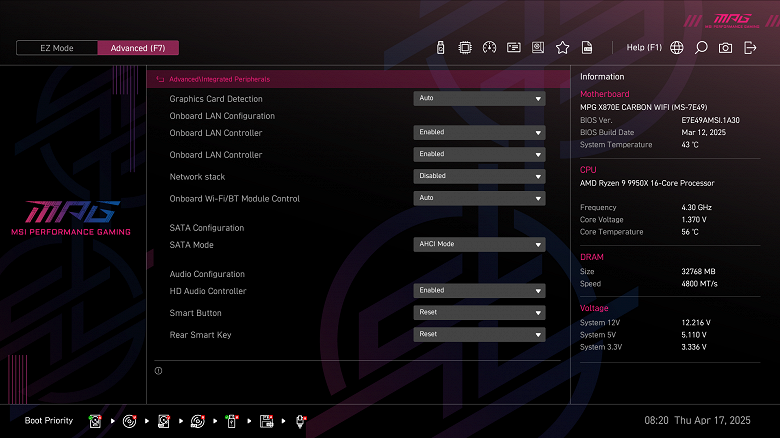Open Graphics Card Detection dropdown

[x=479, y=99]
